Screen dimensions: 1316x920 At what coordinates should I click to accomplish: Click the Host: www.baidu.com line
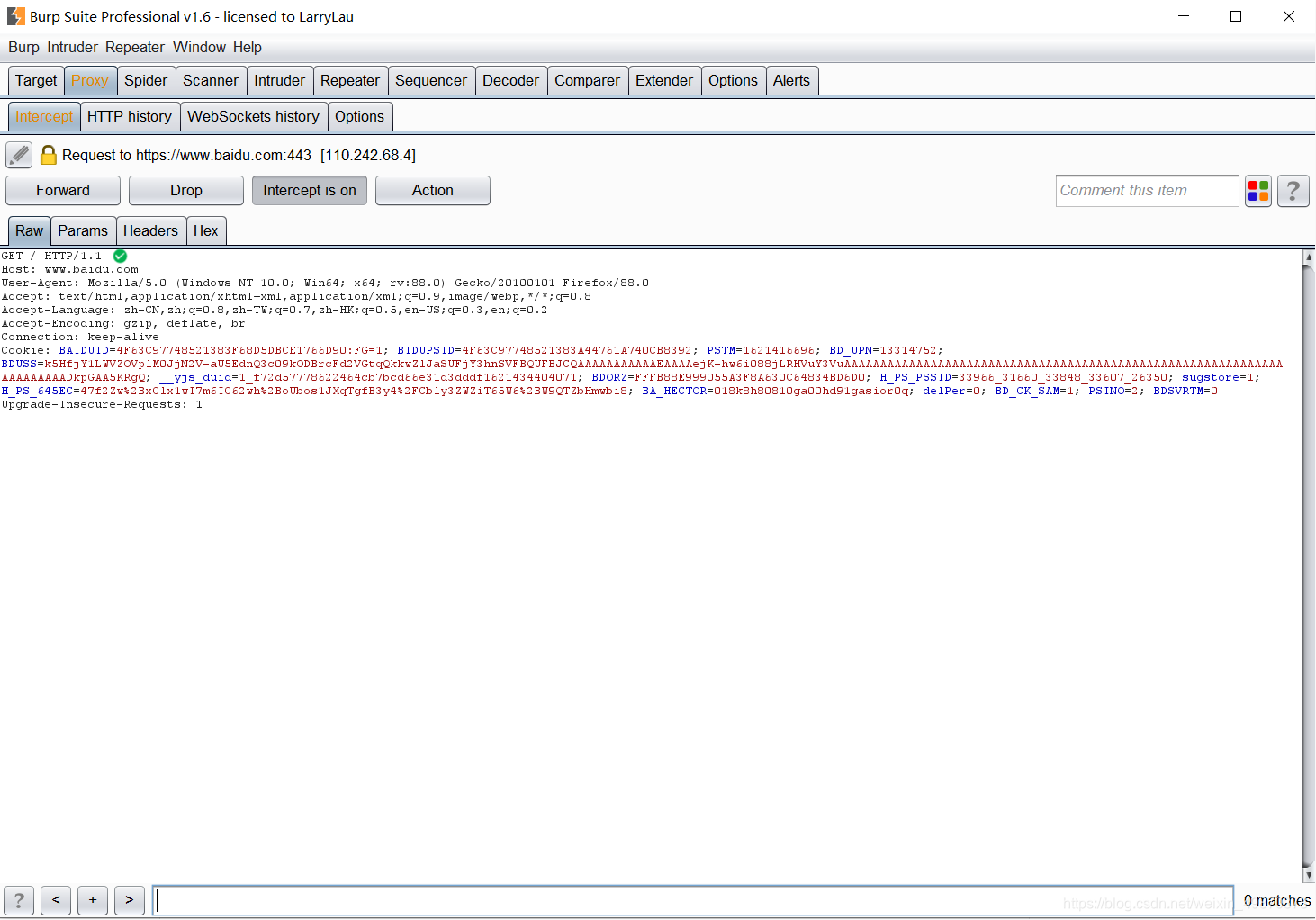[70, 270]
